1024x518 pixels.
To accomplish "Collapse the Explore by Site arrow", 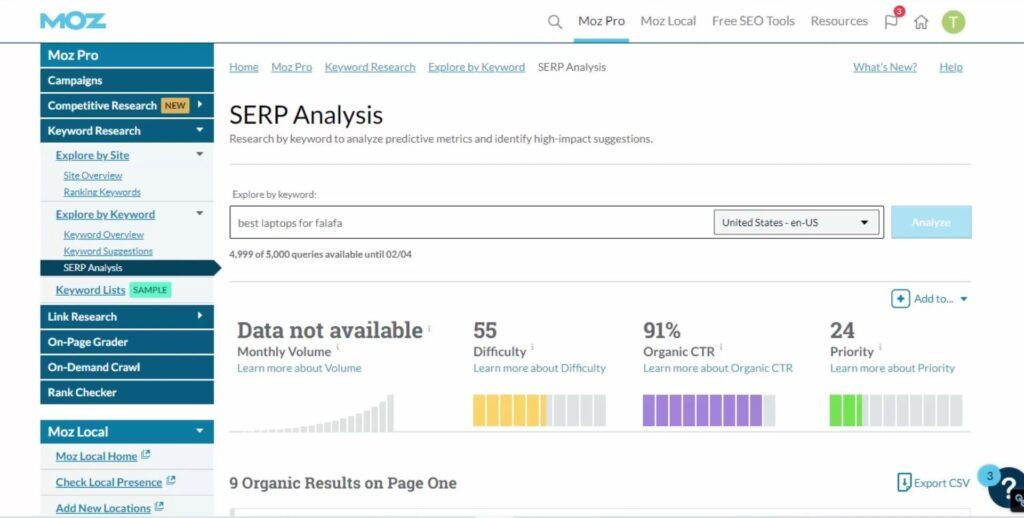I will click(200, 155).
